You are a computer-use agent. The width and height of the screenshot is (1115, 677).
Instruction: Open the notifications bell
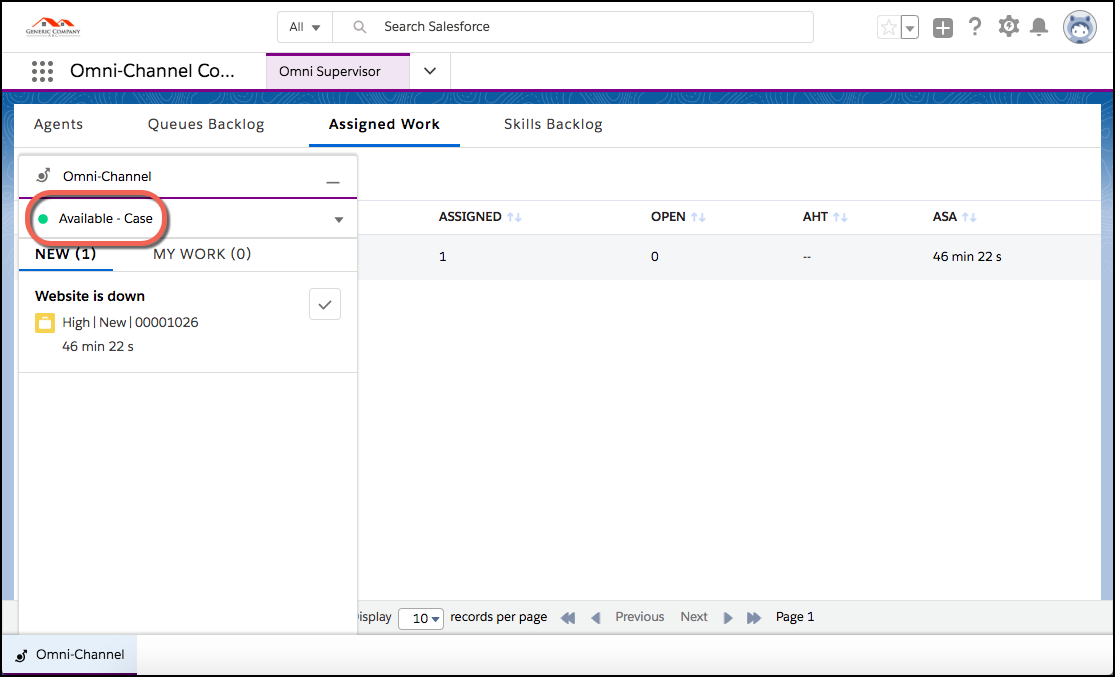[x=1039, y=27]
